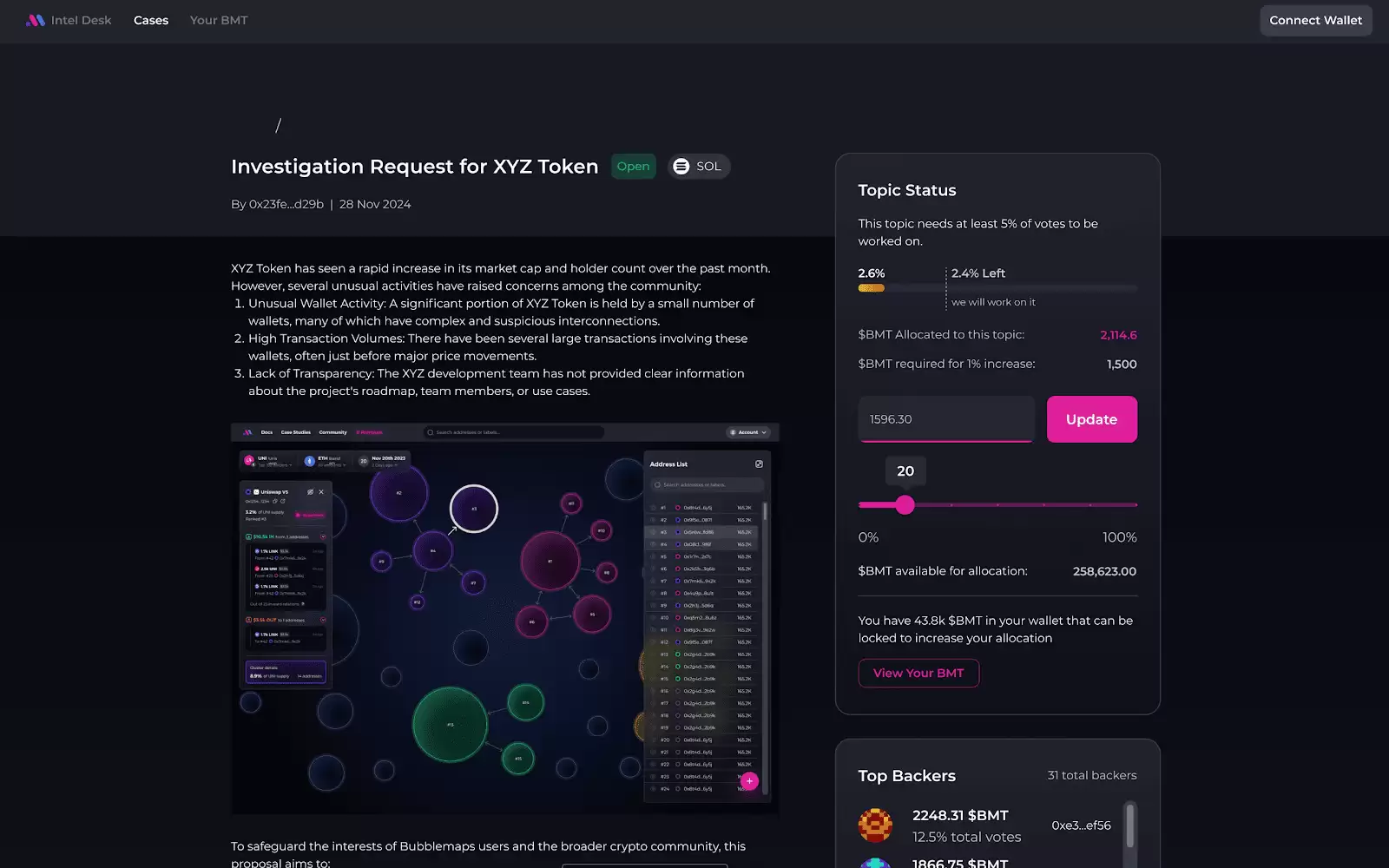
Task: Open the View Your BMT link
Action: tap(918, 674)
